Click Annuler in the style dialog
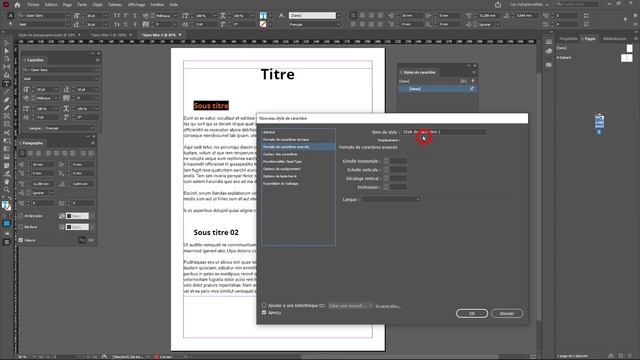This screenshot has width=640, height=360. (x=507, y=313)
